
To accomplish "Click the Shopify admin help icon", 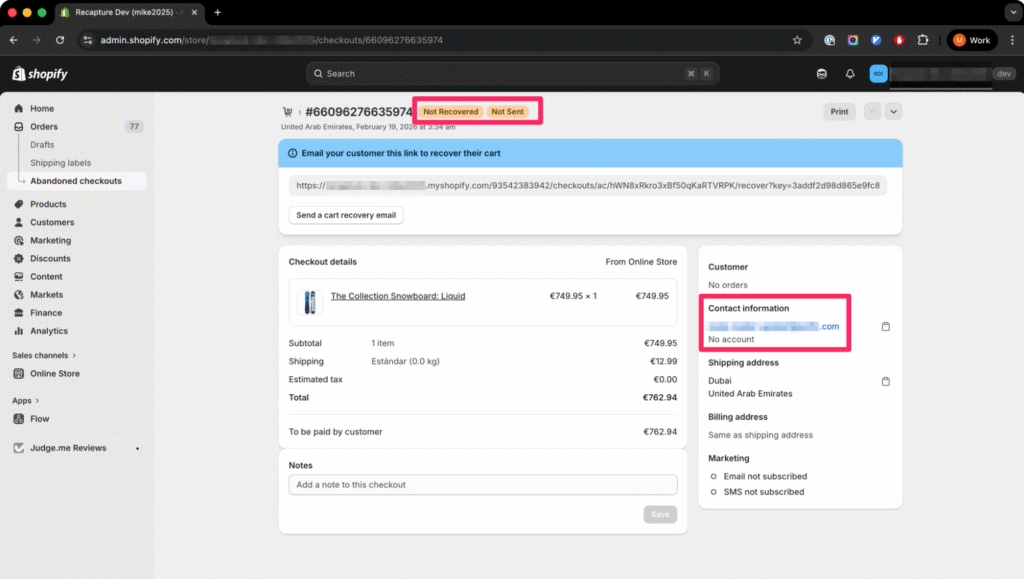I will (x=821, y=73).
